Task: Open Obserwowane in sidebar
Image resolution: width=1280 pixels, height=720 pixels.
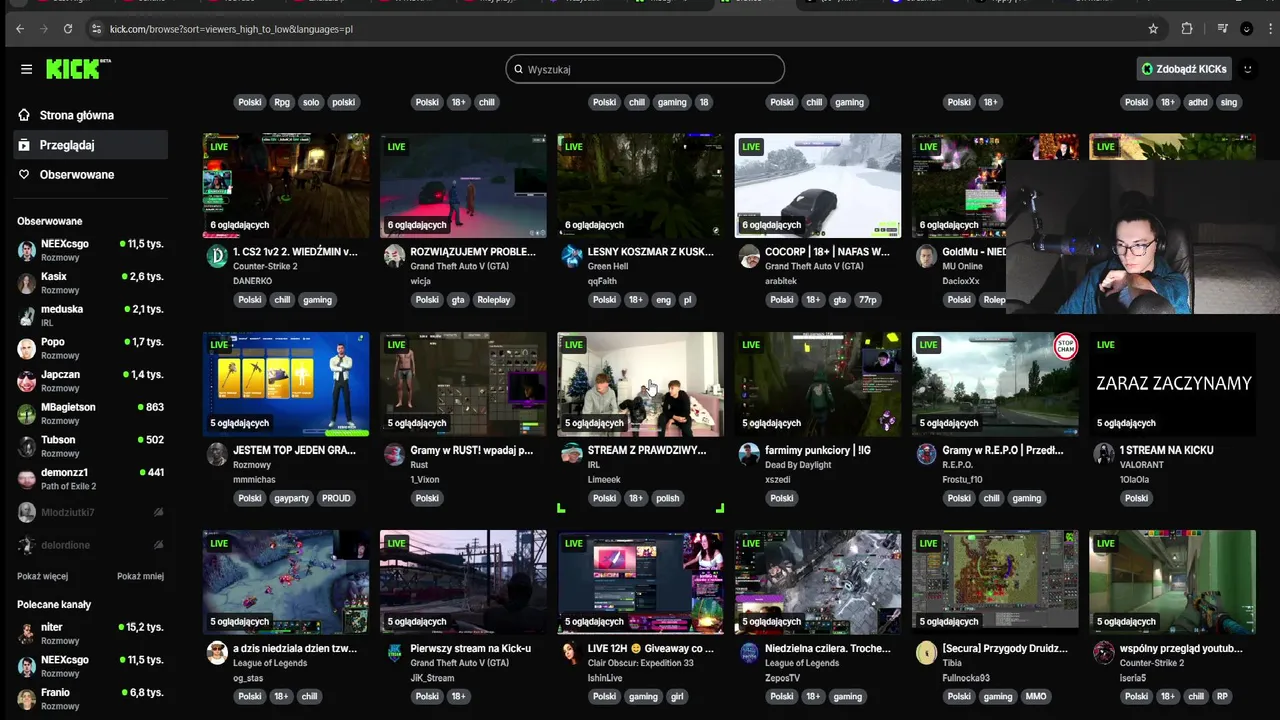Action: (x=90, y=174)
